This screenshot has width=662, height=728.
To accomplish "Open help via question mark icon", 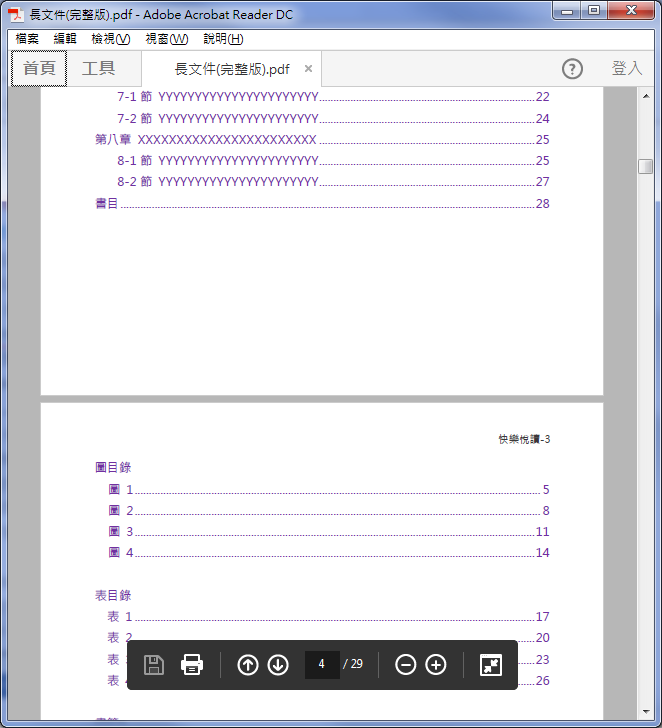I will (x=572, y=69).
